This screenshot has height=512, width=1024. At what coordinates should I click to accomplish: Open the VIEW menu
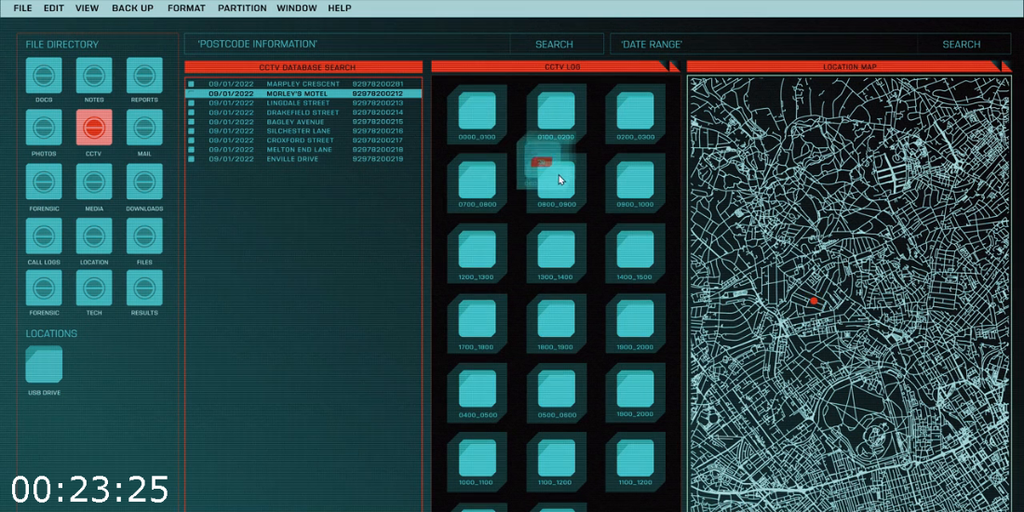click(x=87, y=8)
